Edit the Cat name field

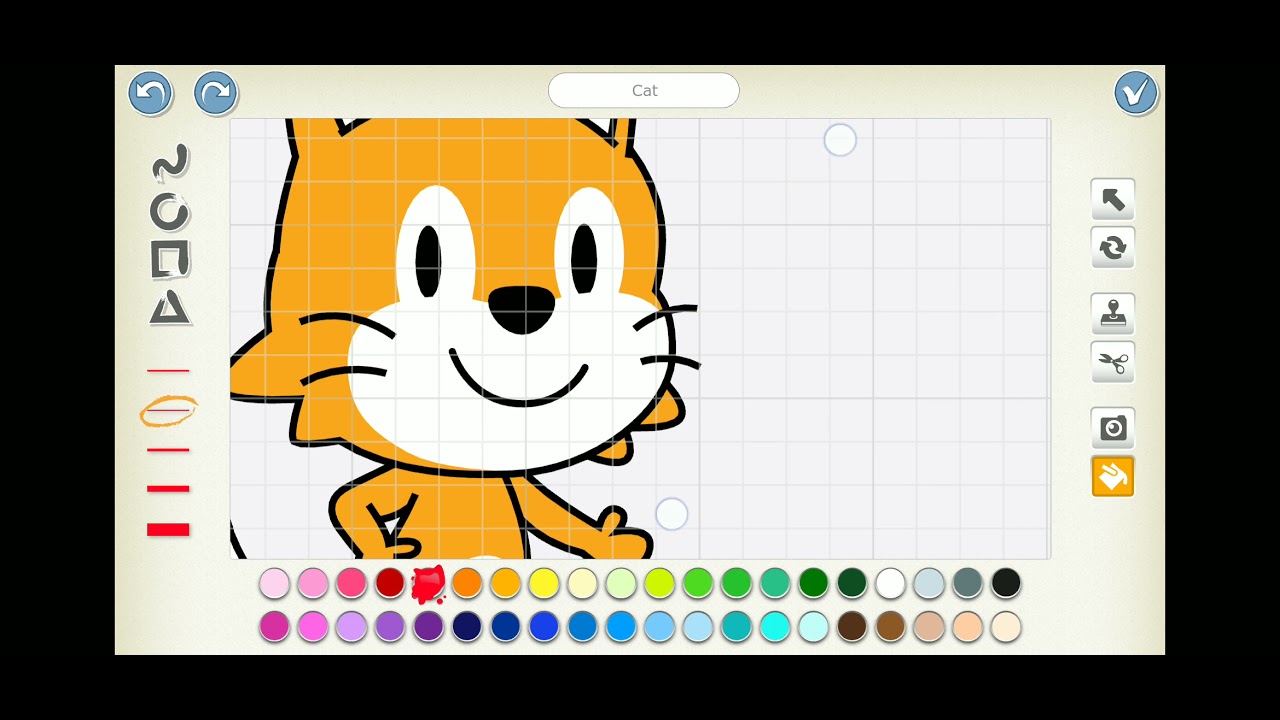(644, 90)
